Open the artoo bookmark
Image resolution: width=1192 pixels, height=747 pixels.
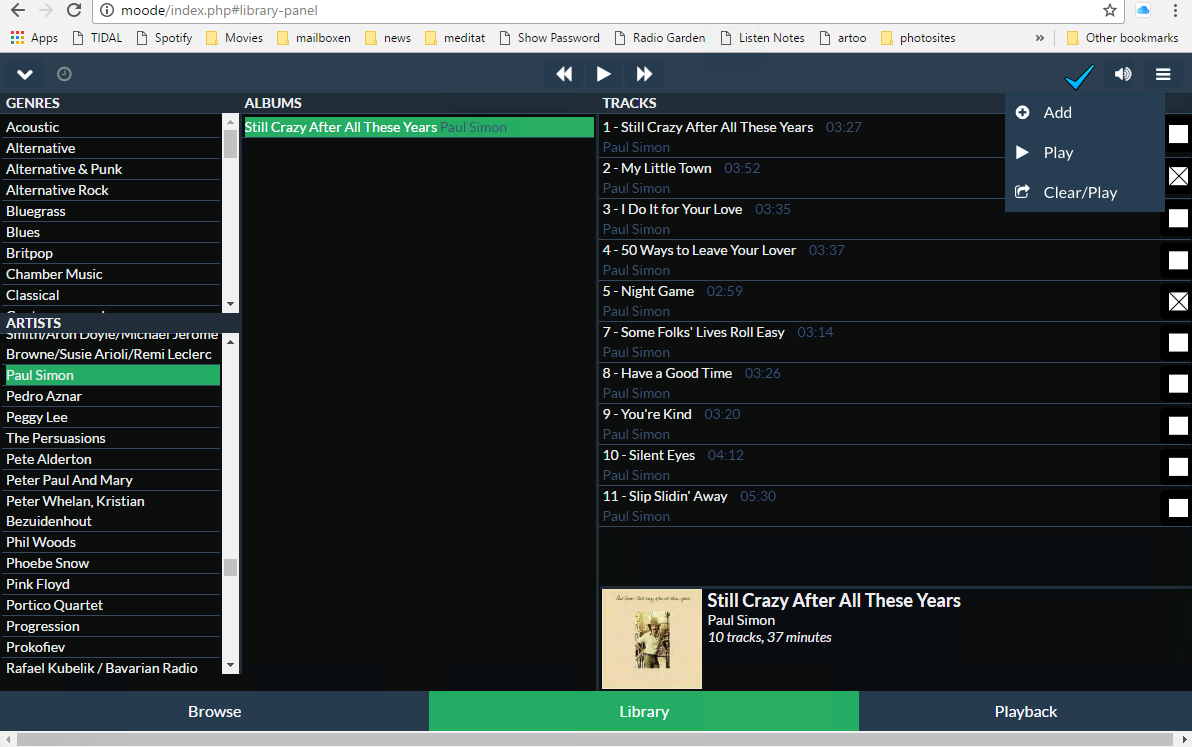pyautogui.click(x=843, y=38)
